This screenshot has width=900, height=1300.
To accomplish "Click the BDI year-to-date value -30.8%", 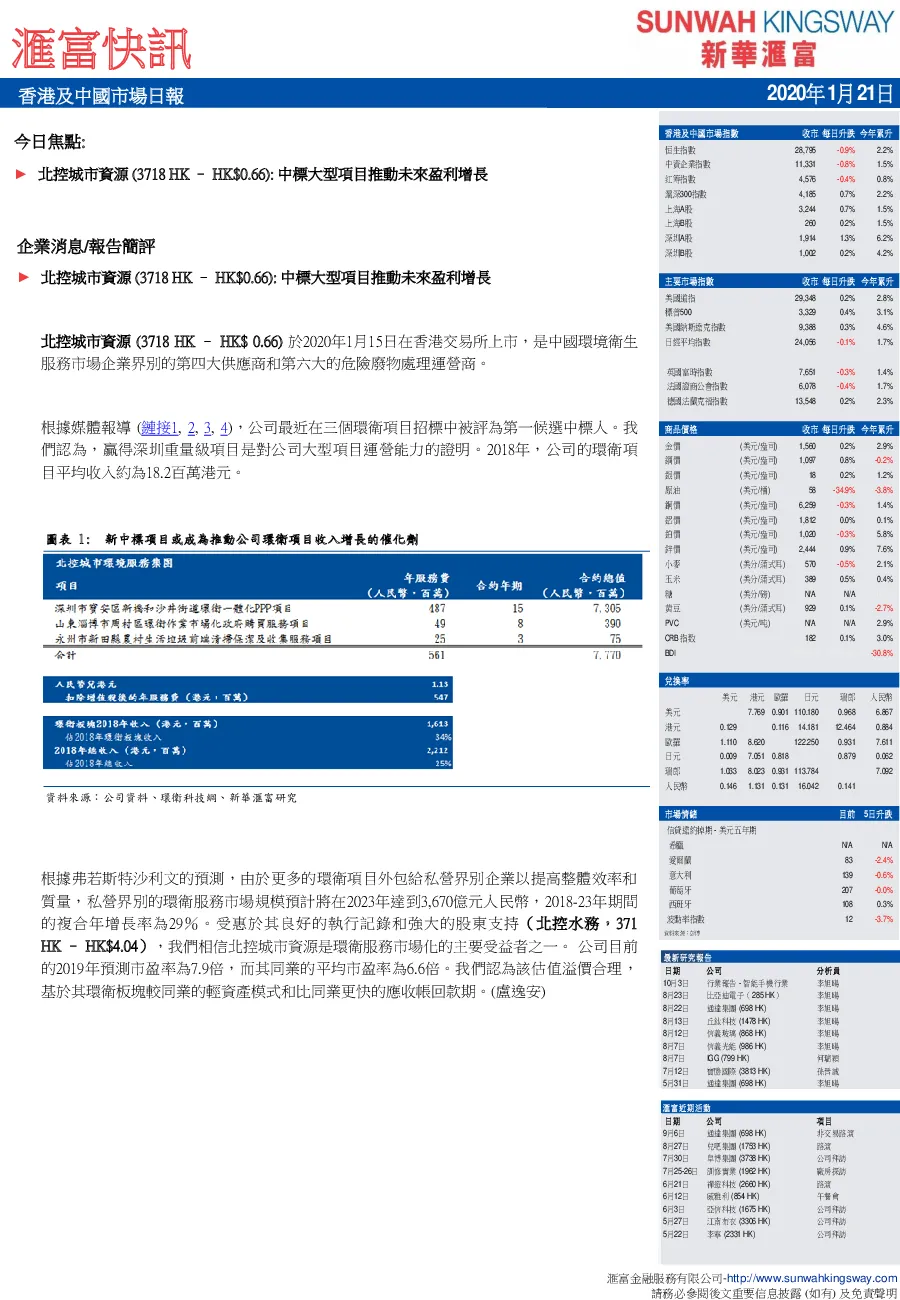I will pyautogui.click(x=882, y=653).
